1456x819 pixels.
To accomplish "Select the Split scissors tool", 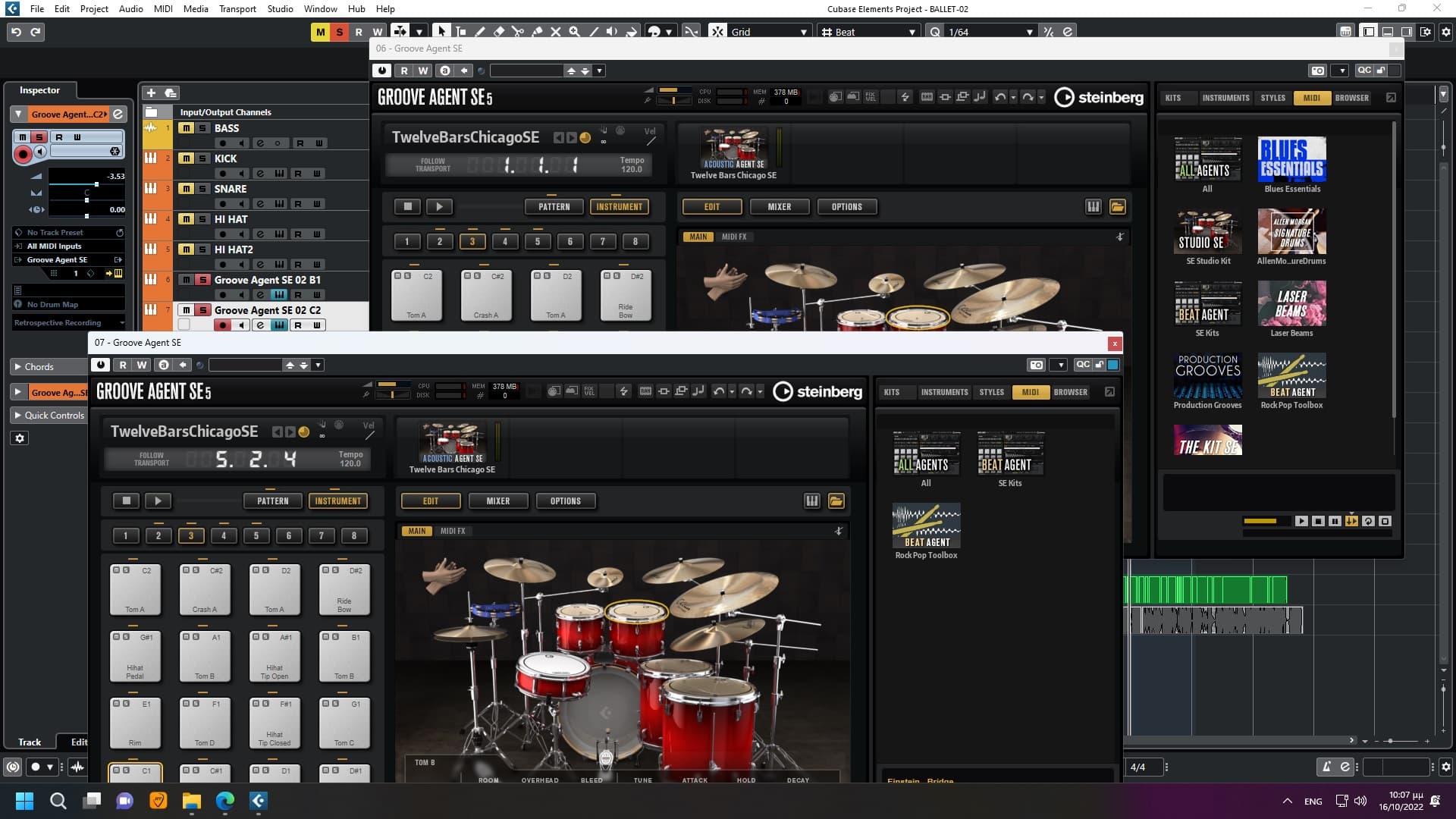I will [x=518, y=32].
